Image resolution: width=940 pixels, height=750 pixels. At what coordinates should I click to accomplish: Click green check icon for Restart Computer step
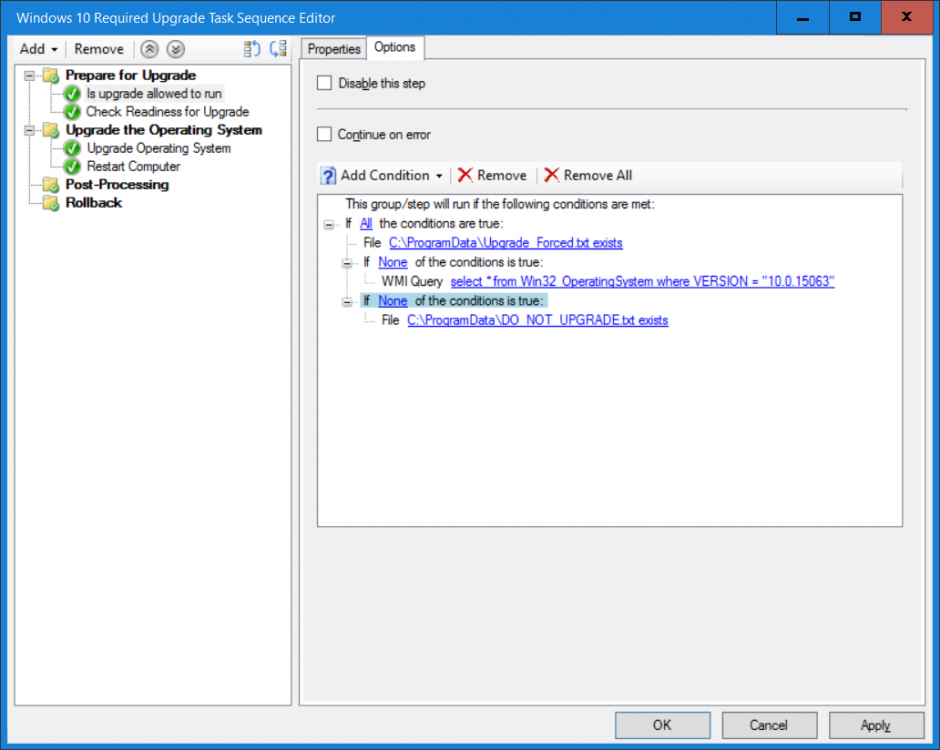(72, 167)
